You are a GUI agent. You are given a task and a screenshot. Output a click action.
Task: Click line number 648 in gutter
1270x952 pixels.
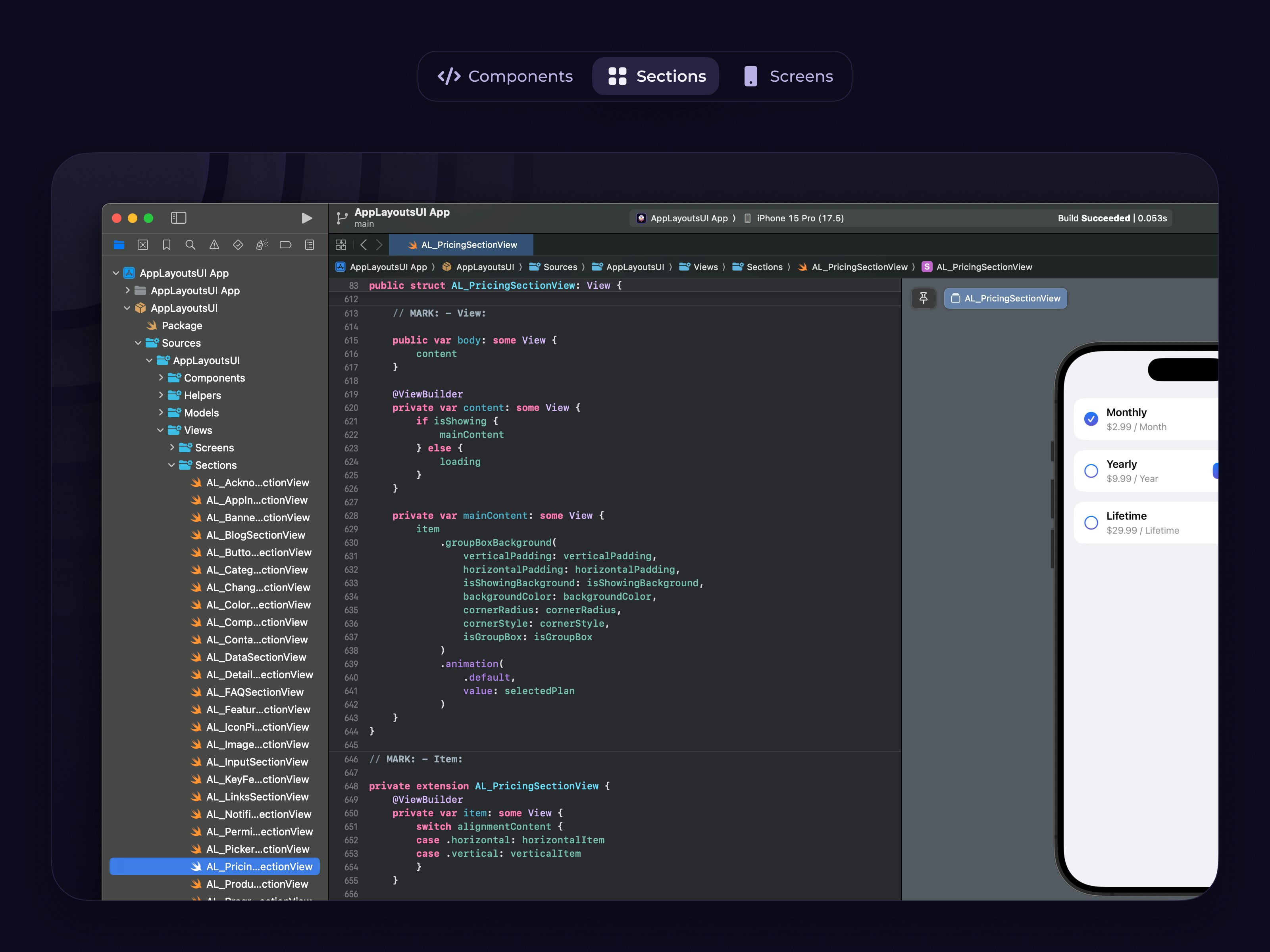(351, 786)
